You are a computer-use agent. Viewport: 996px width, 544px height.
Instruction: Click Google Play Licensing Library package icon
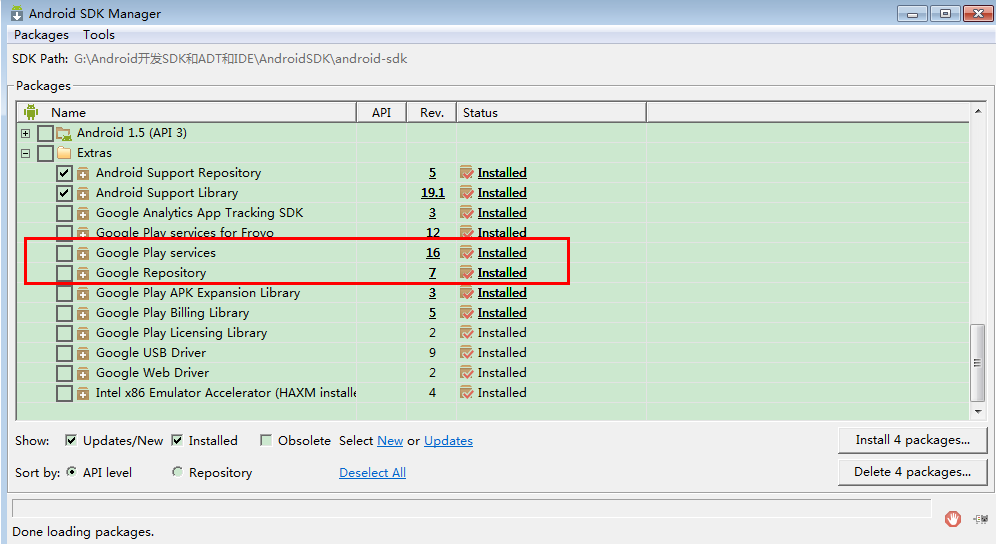[83, 334]
